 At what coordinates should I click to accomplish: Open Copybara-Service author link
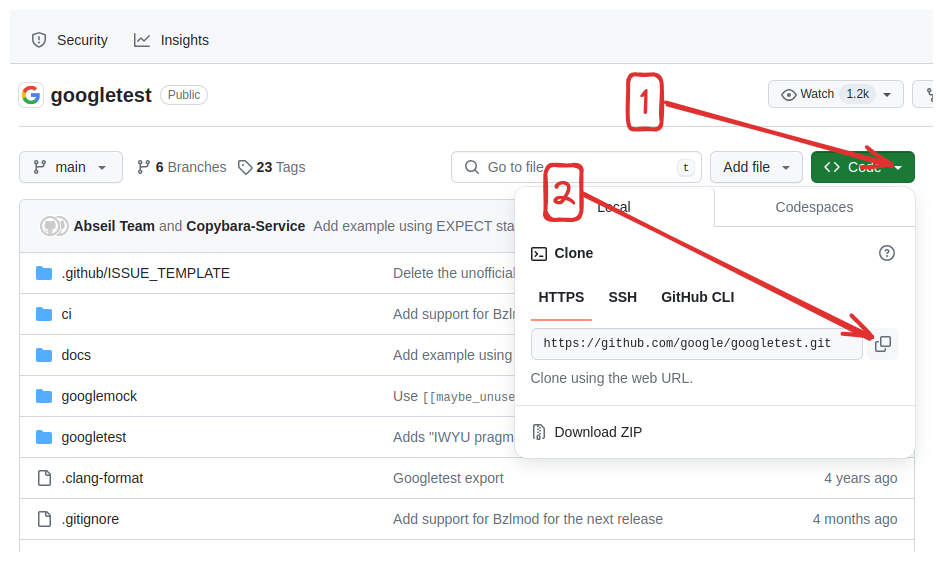click(245, 226)
